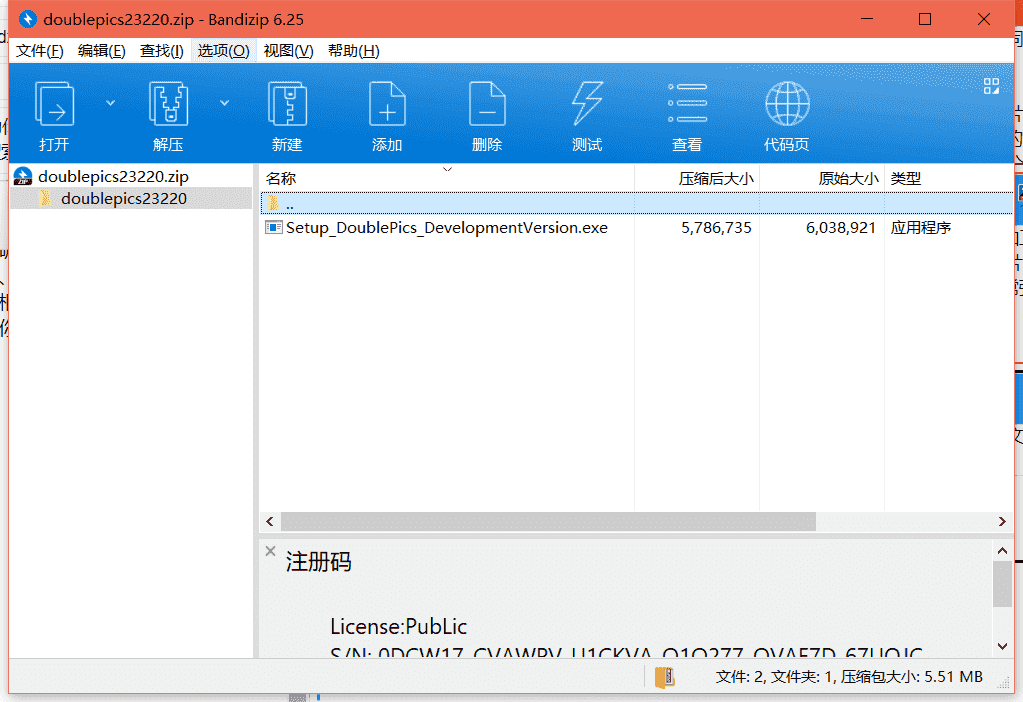Click the status bar file count text

[849, 677]
